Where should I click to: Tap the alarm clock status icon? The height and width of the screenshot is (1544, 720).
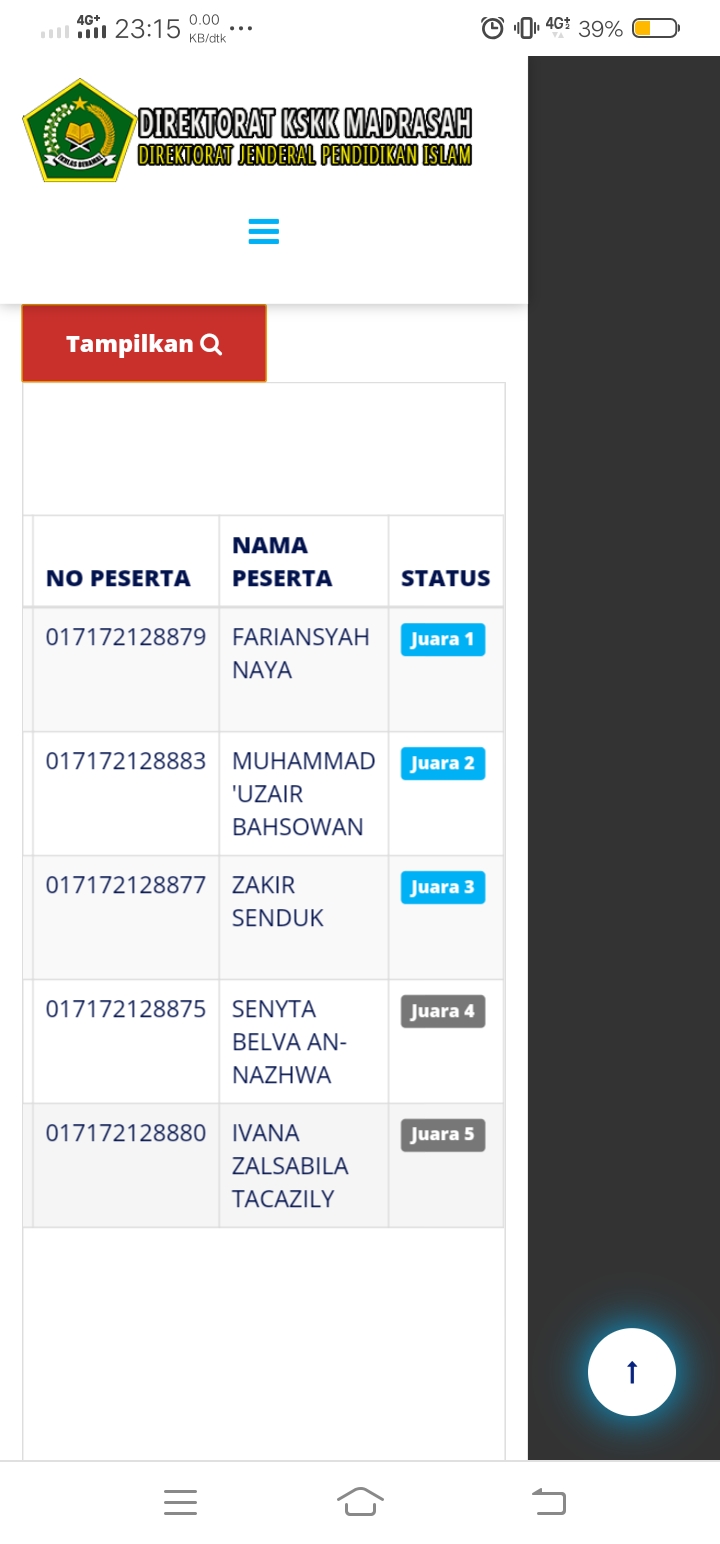[492, 28]
